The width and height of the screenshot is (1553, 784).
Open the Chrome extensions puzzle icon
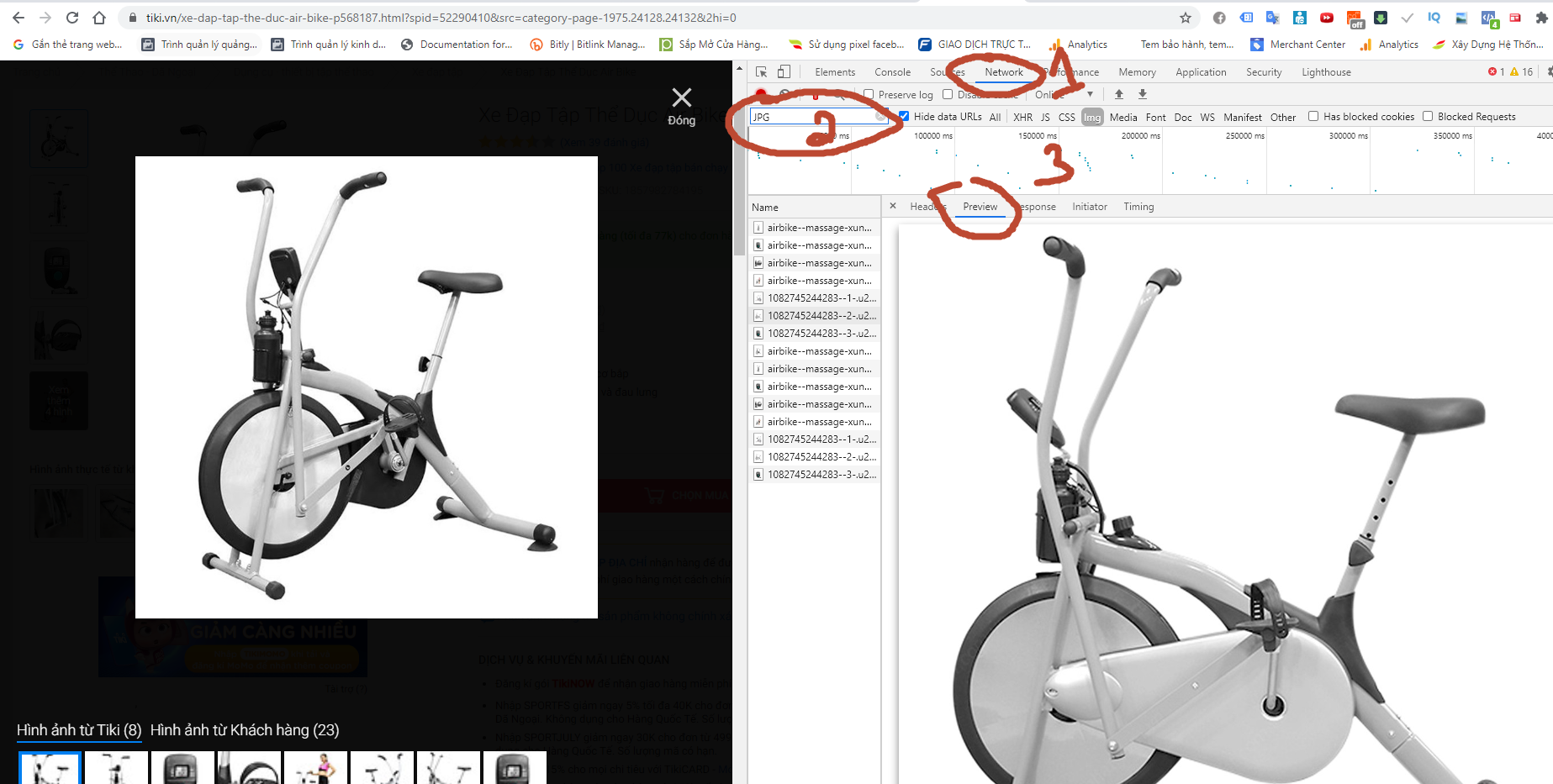[x=1540, y=18]
